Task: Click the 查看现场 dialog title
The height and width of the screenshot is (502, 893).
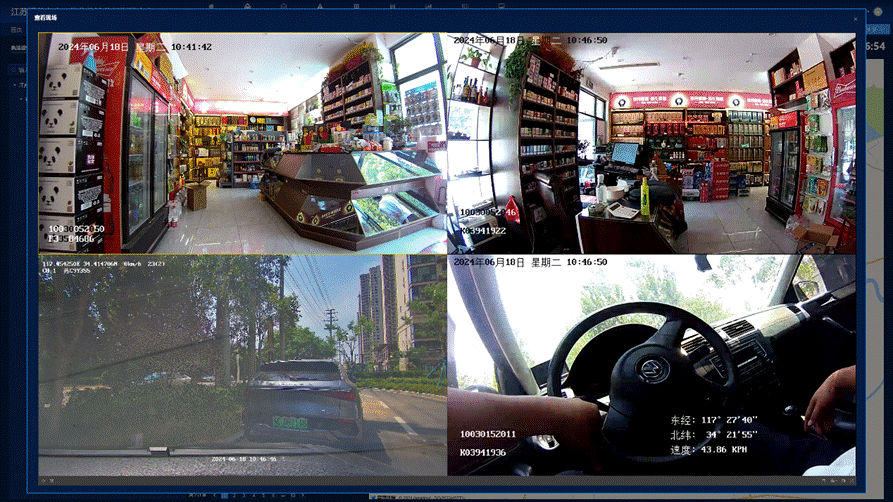Action: coord(46,18)
